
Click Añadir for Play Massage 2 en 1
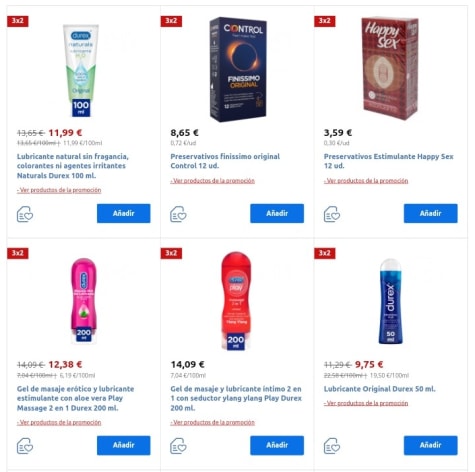pyautogui.click(x=124, y=445)
